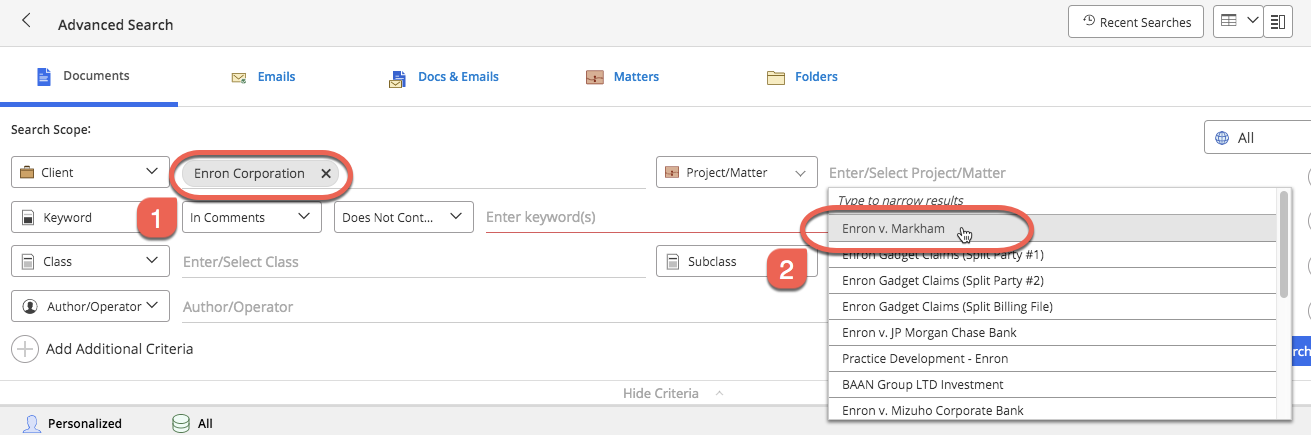Click the Personalized user icon
The height and width of the screenshot is (435, 1311).
point(32,423)
